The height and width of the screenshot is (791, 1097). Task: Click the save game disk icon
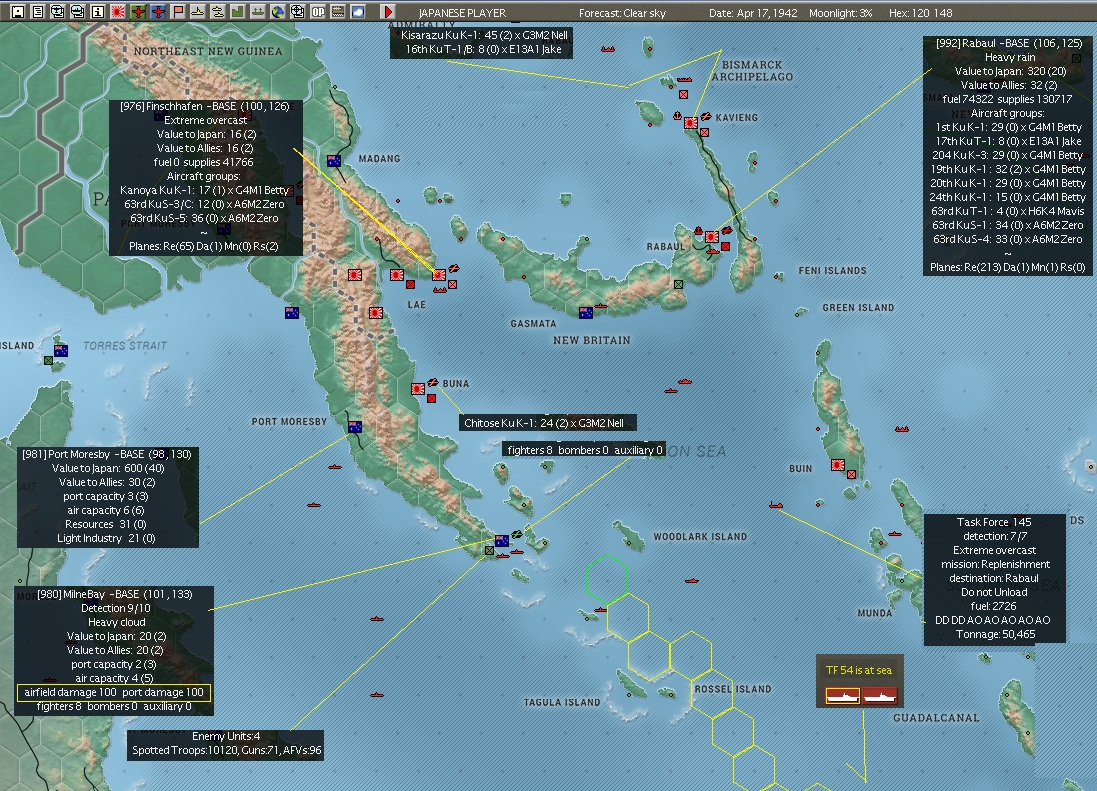tap(18, 12)
